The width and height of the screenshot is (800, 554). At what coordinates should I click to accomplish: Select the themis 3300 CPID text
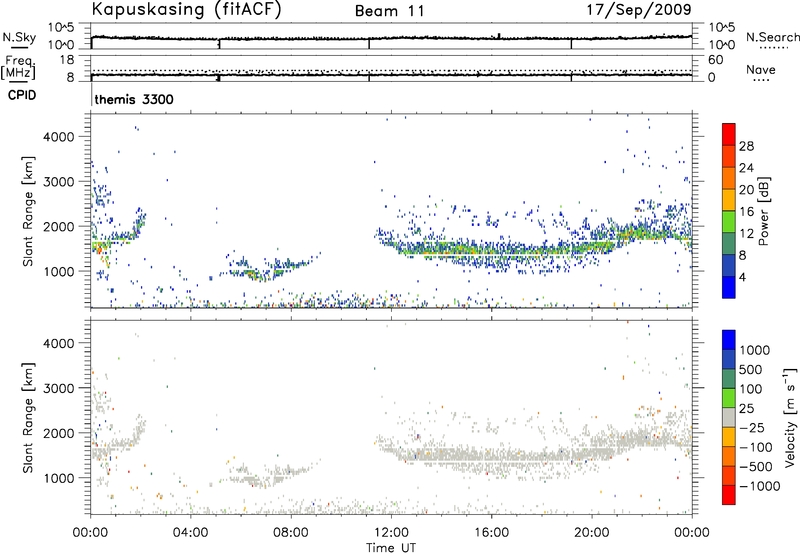click(x=134, y=99)
